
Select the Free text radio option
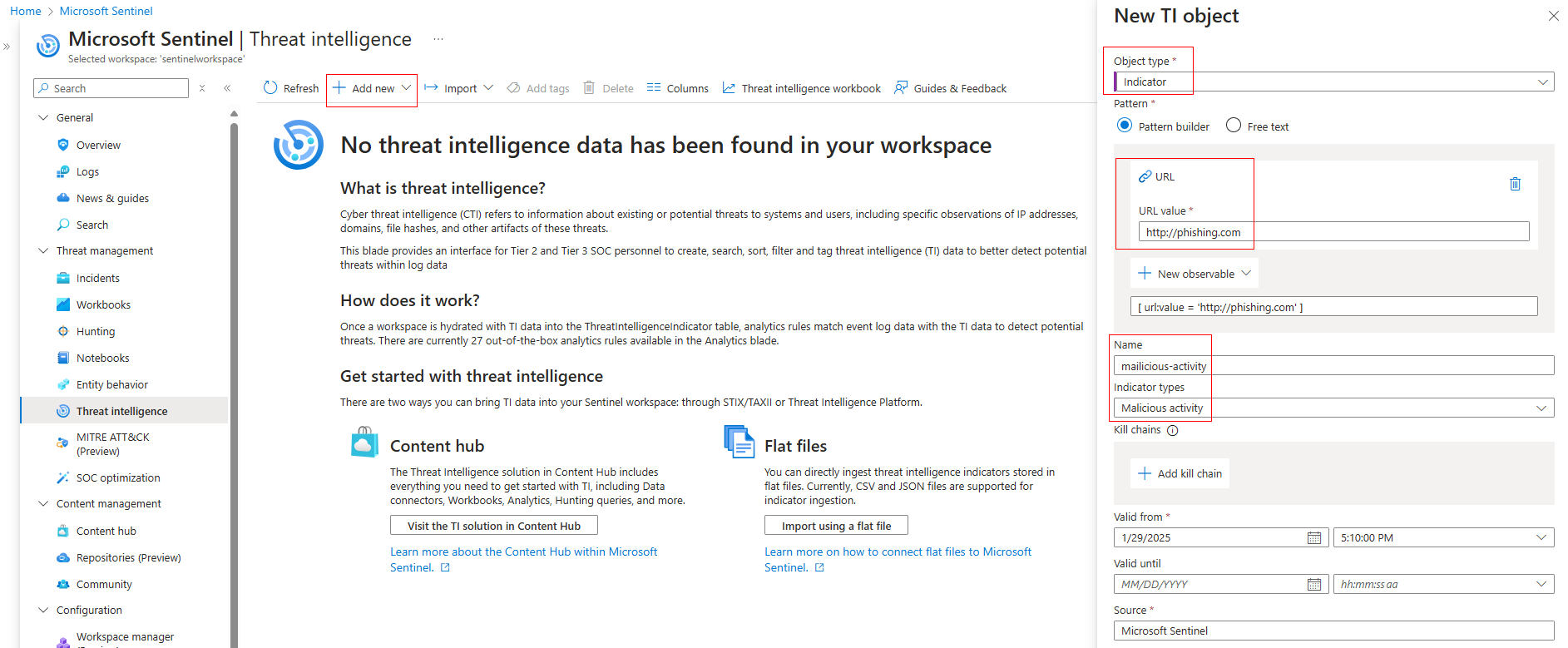click(x=1234, y=126)
